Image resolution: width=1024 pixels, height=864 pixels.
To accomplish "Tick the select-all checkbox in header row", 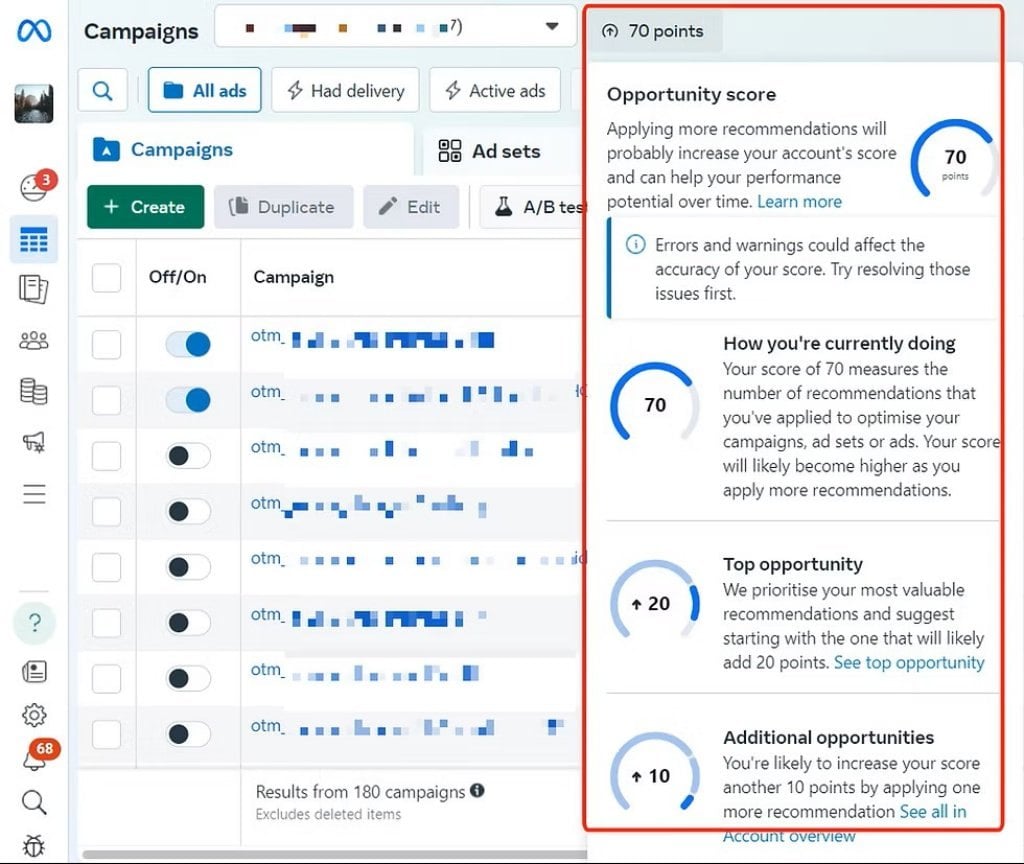I will point(106,278).
